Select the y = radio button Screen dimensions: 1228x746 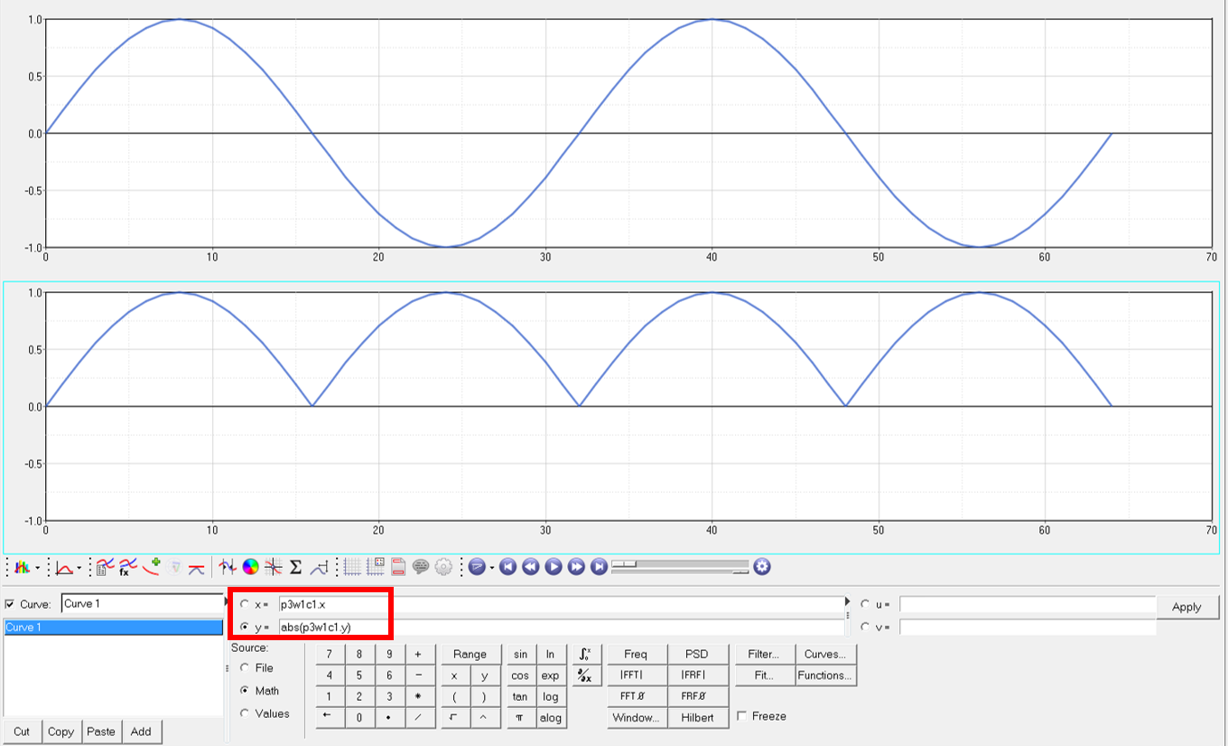click(x=246, y=627)
